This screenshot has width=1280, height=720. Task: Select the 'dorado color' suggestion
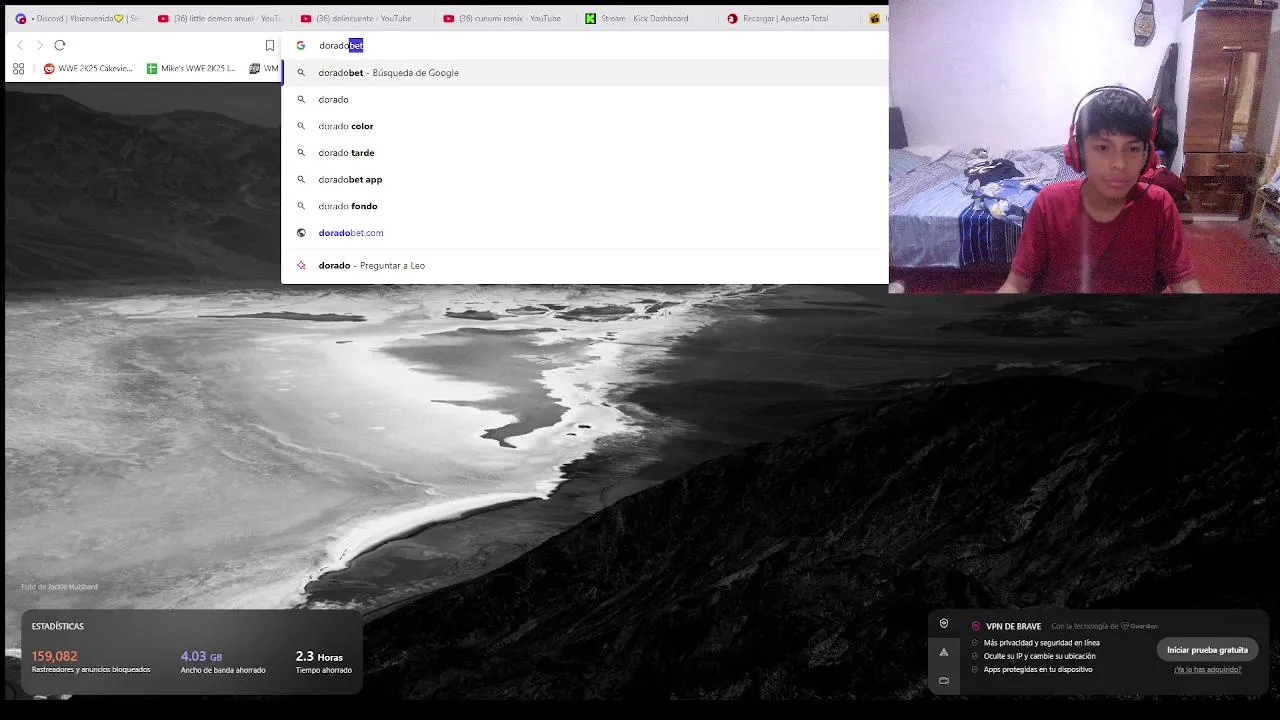(585, 126)
